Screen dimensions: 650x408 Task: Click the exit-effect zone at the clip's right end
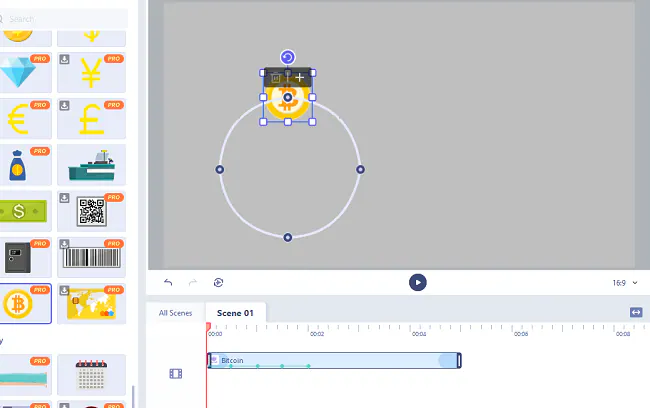448,360
